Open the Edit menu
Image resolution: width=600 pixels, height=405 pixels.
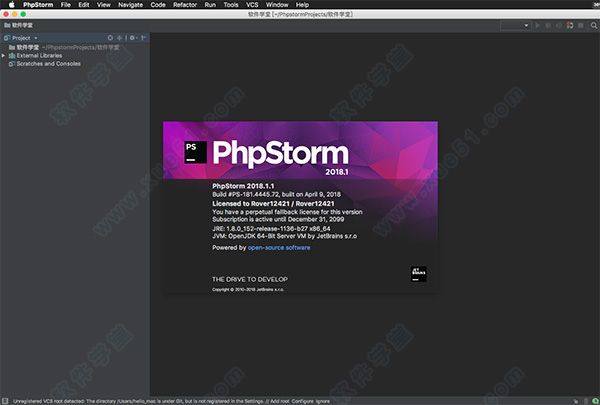(83, 5)
